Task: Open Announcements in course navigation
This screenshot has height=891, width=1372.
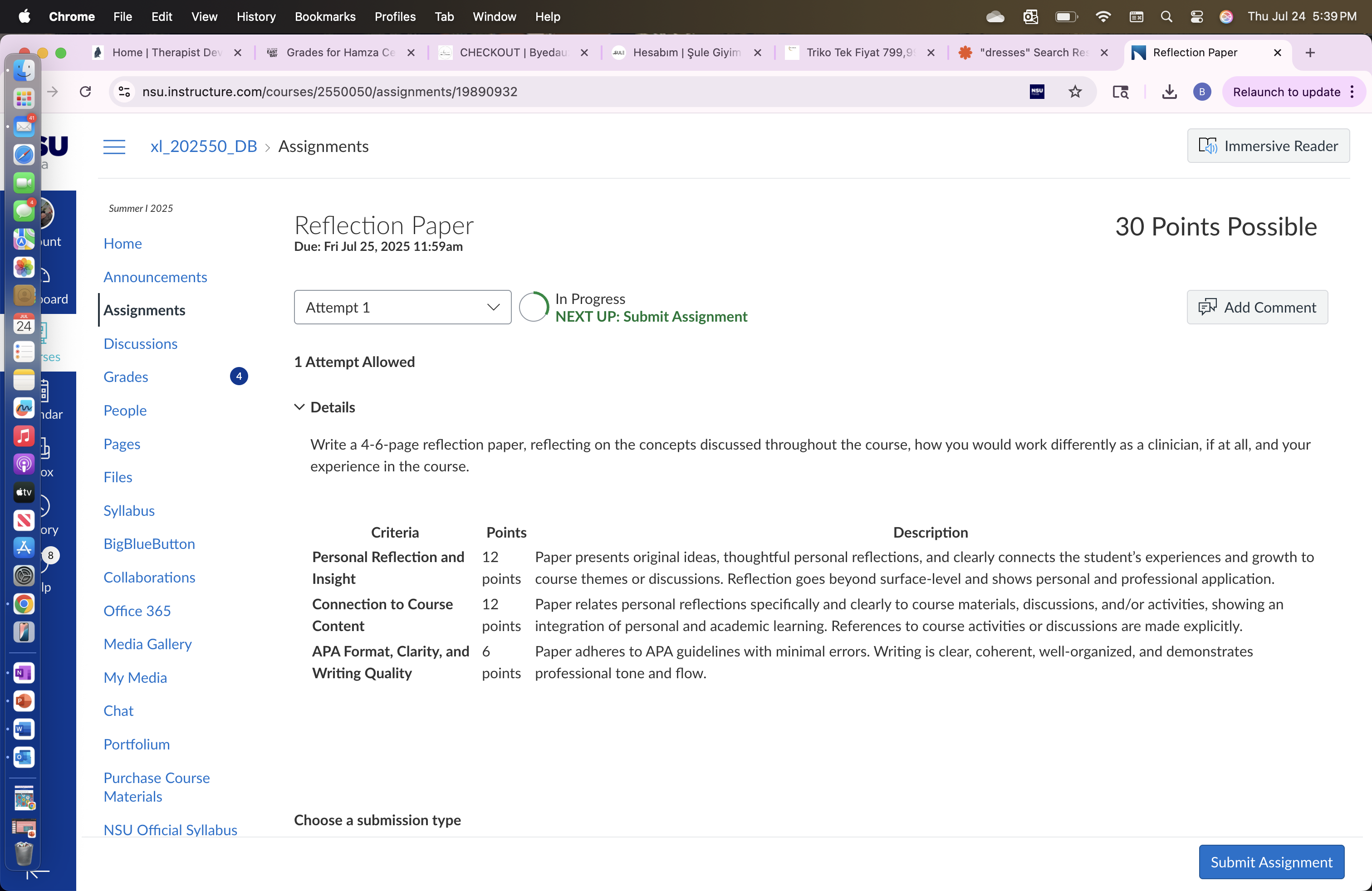Action: pos(155,277)
